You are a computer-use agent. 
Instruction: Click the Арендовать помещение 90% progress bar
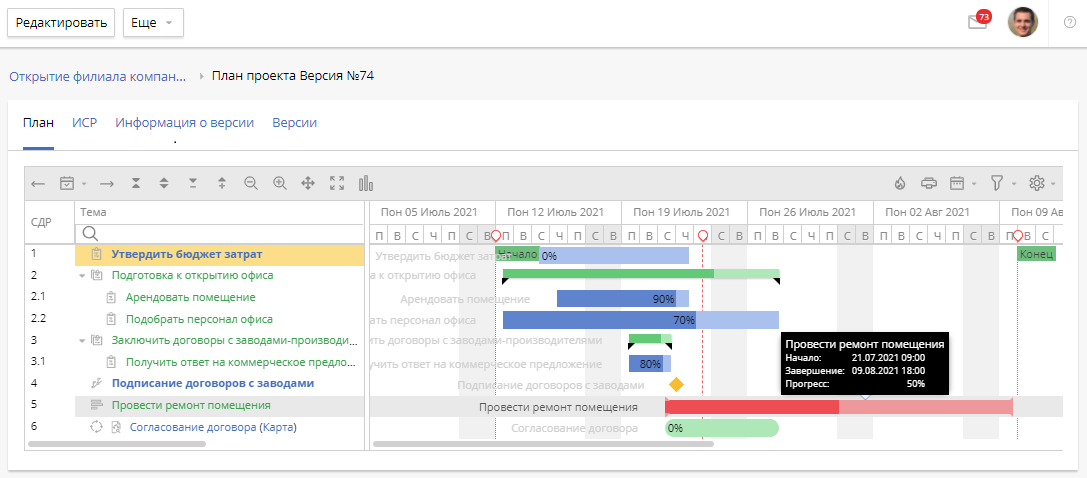(x=623, y=299)
